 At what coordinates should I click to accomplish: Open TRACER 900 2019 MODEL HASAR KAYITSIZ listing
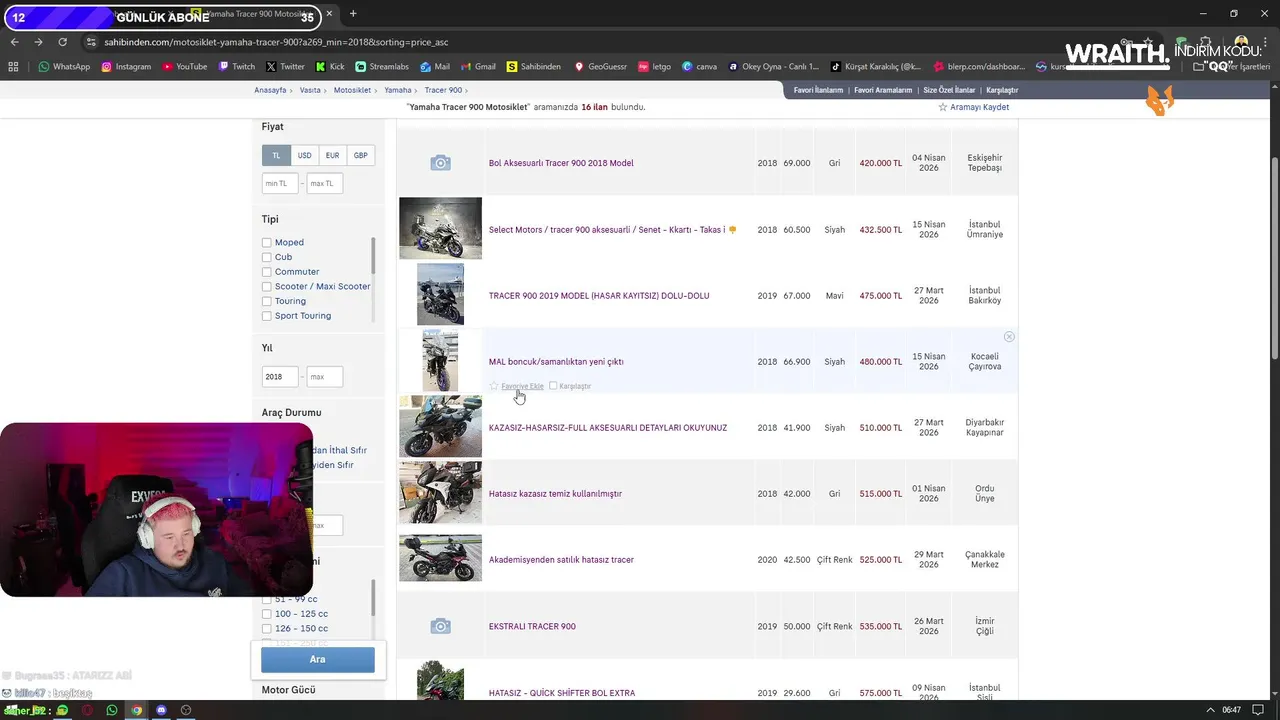click(x=599, y=296)
